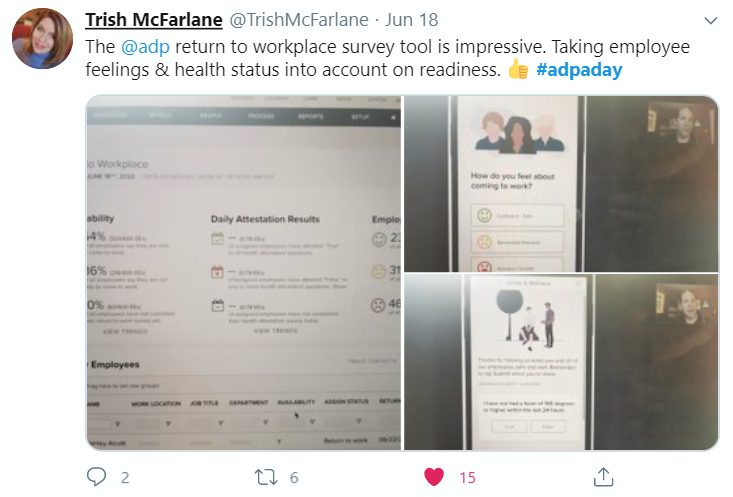This screenshot has width=733, height=497.
Task: Click the reply count 2
Action: [125, 477]
